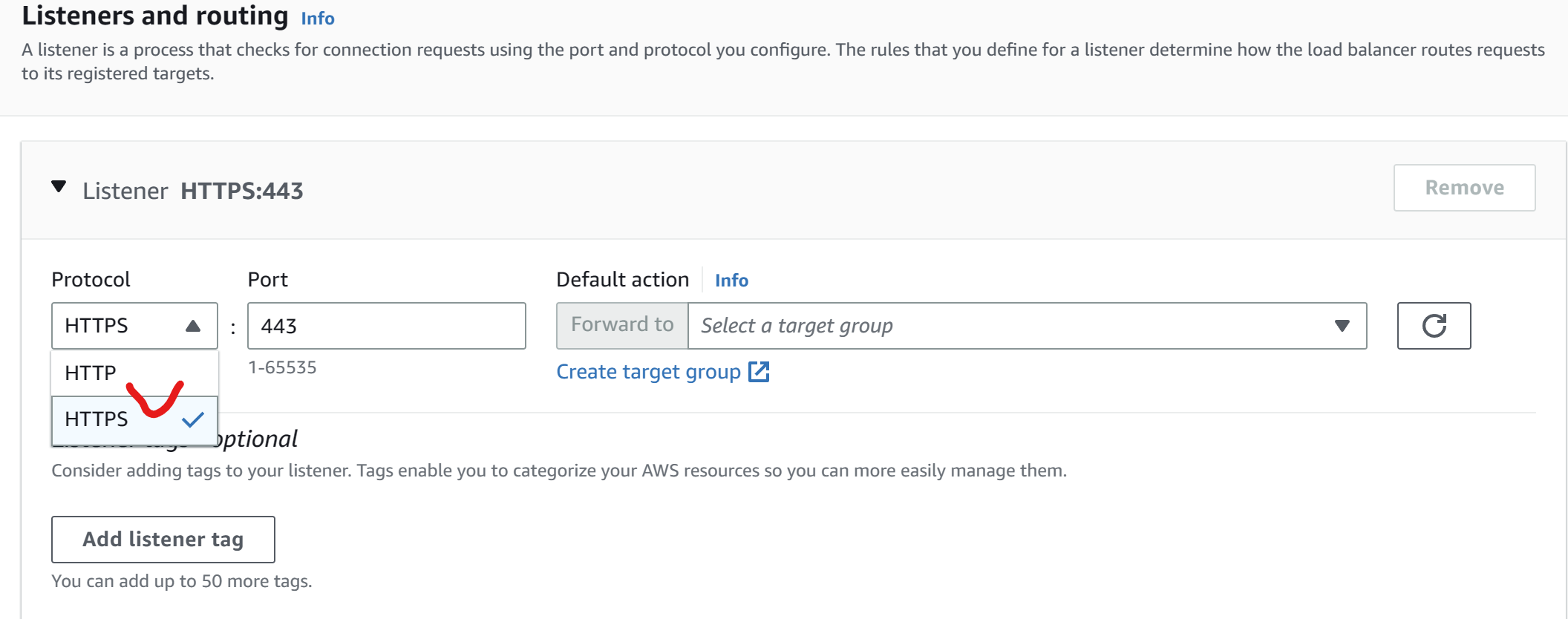Screen dimensions: 1568x619
Task: Click the blue checkmark on the HTTPS option
Action: coord(193,420)
